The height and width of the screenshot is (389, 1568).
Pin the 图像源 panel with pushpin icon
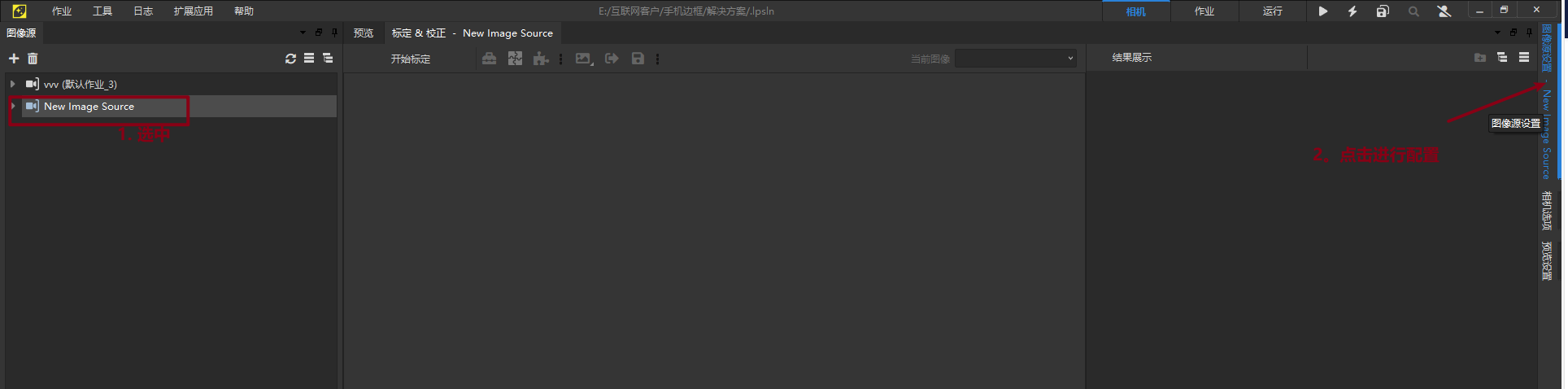pyautogui.click(x=334, y=33)
